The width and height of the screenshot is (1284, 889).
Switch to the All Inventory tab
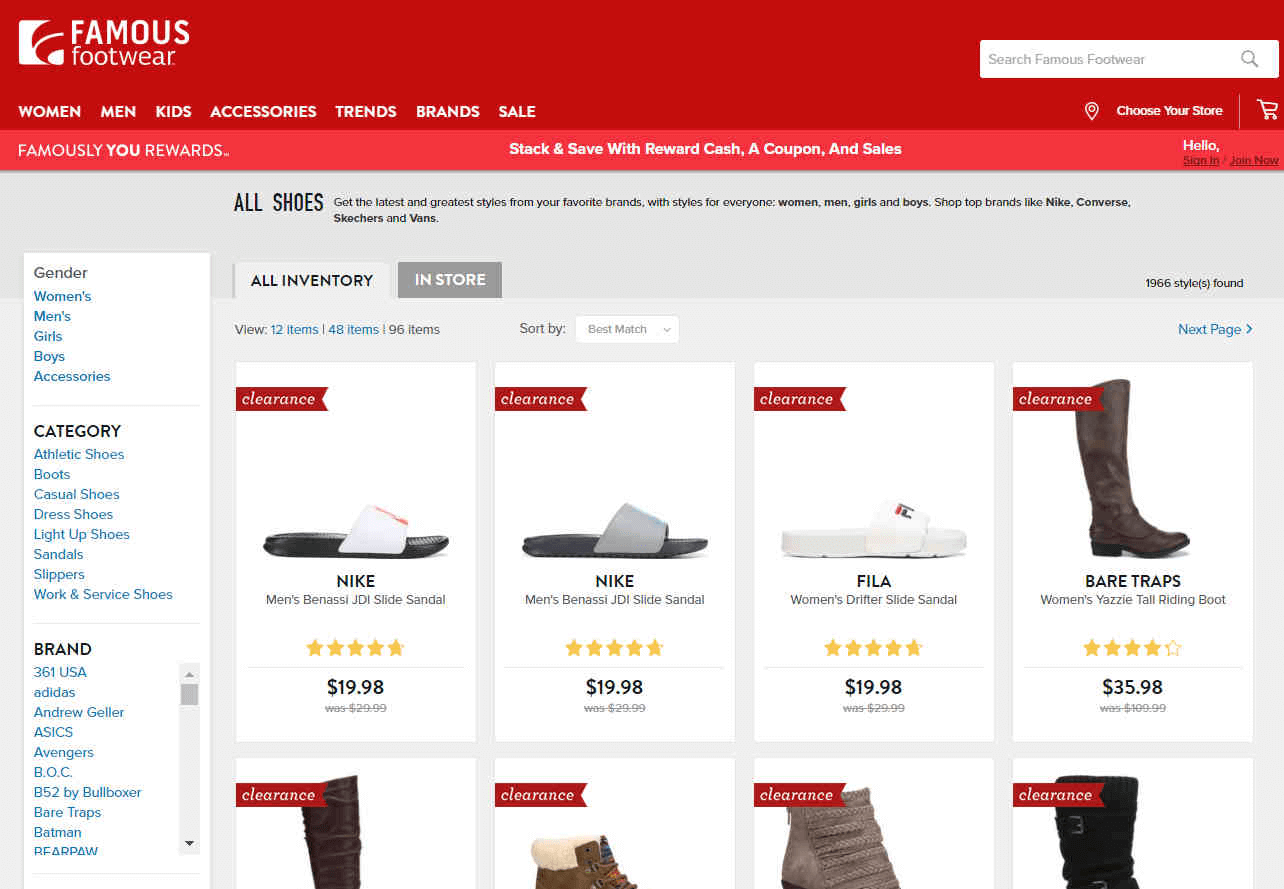pos(312,280)
